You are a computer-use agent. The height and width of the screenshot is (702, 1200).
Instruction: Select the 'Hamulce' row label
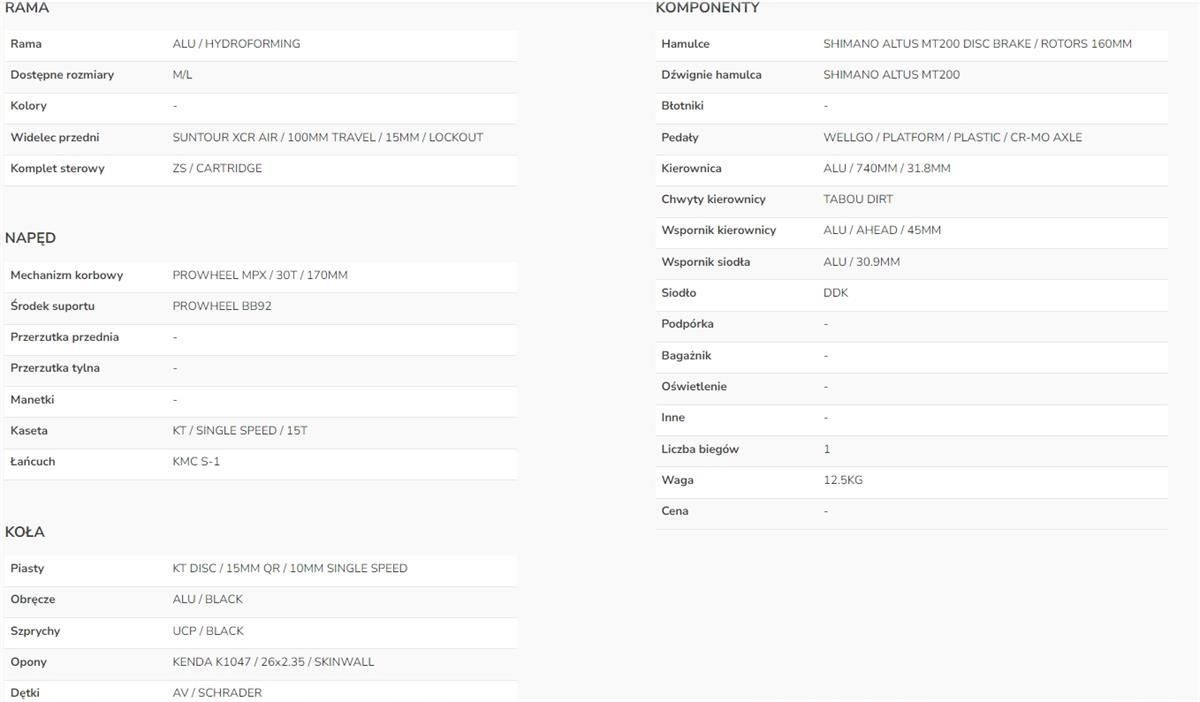(686, 44)
